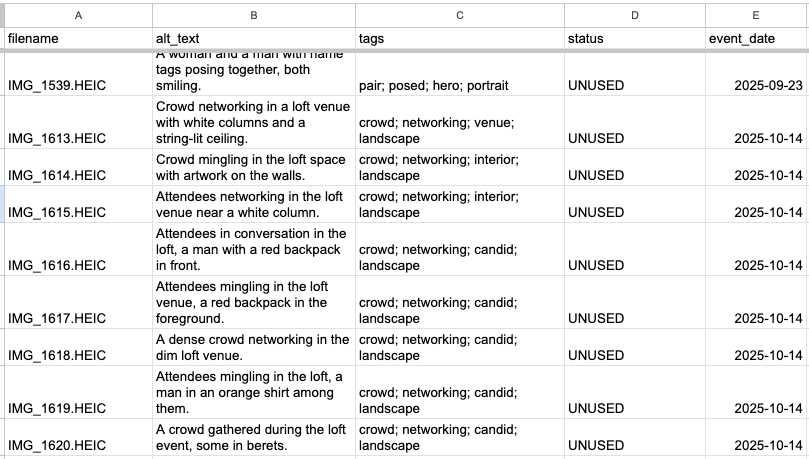This screenshot has width=809, height=459.
Task: Select column E header
Action: (x=756, y=15)
